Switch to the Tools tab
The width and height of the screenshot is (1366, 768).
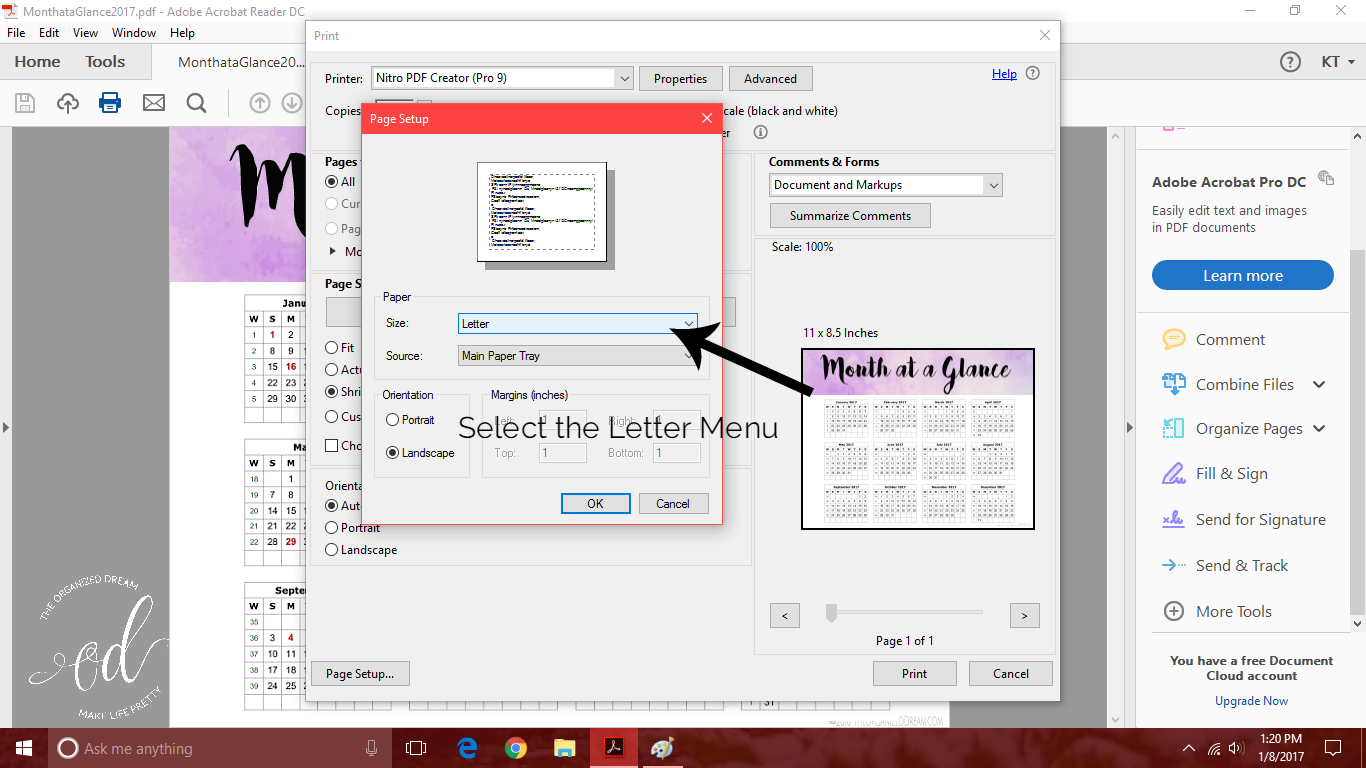(105, 61)
